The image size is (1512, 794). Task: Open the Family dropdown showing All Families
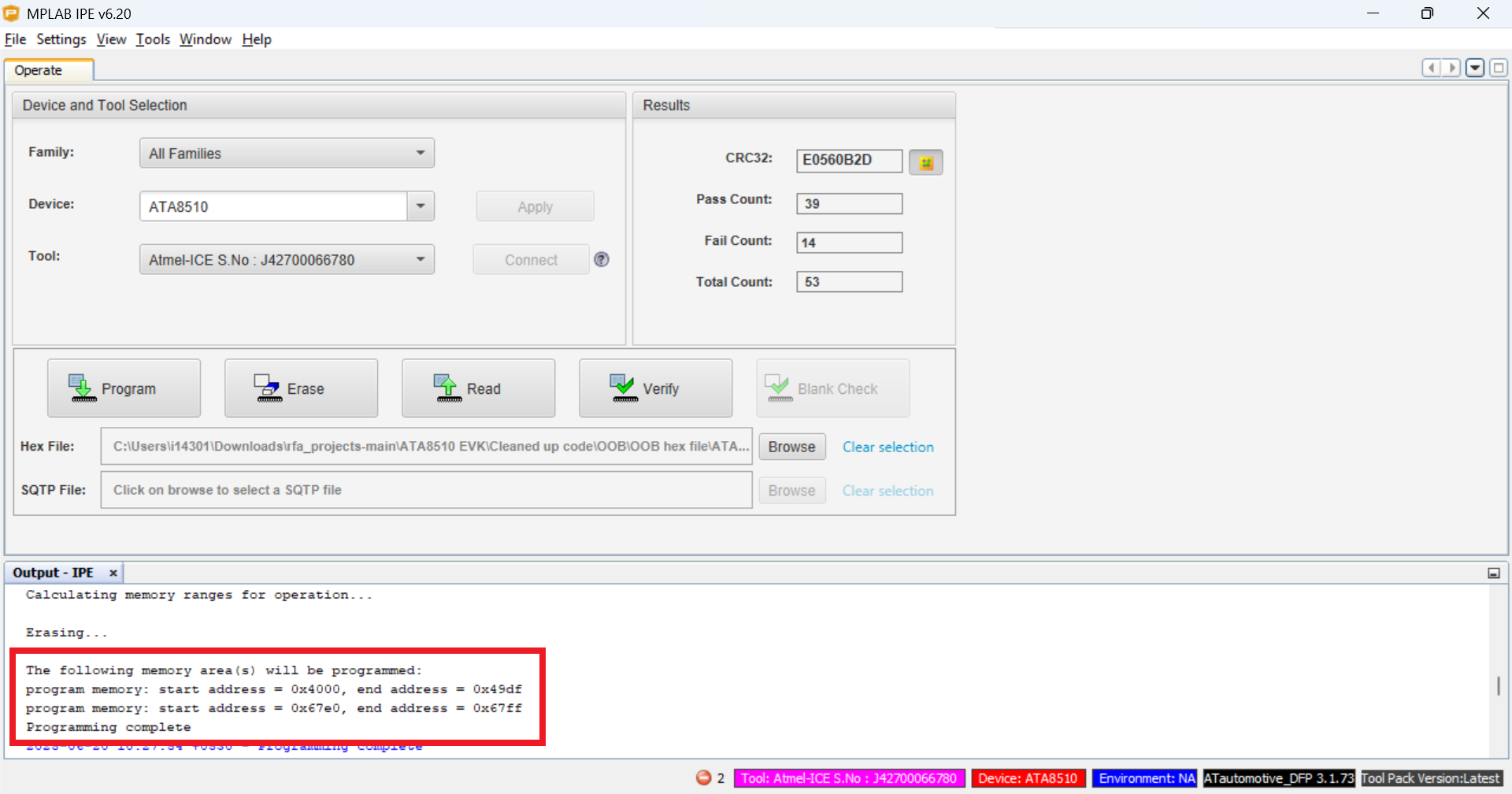(x=287, y=153)
